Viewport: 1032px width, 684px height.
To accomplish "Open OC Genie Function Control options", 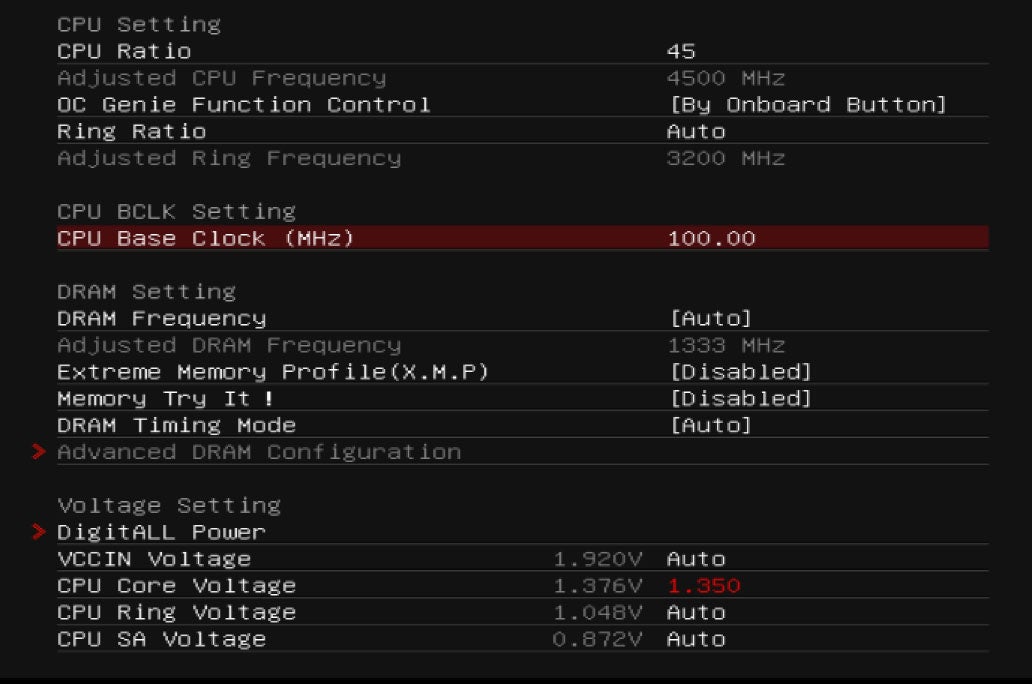I will tap(806, 105).
